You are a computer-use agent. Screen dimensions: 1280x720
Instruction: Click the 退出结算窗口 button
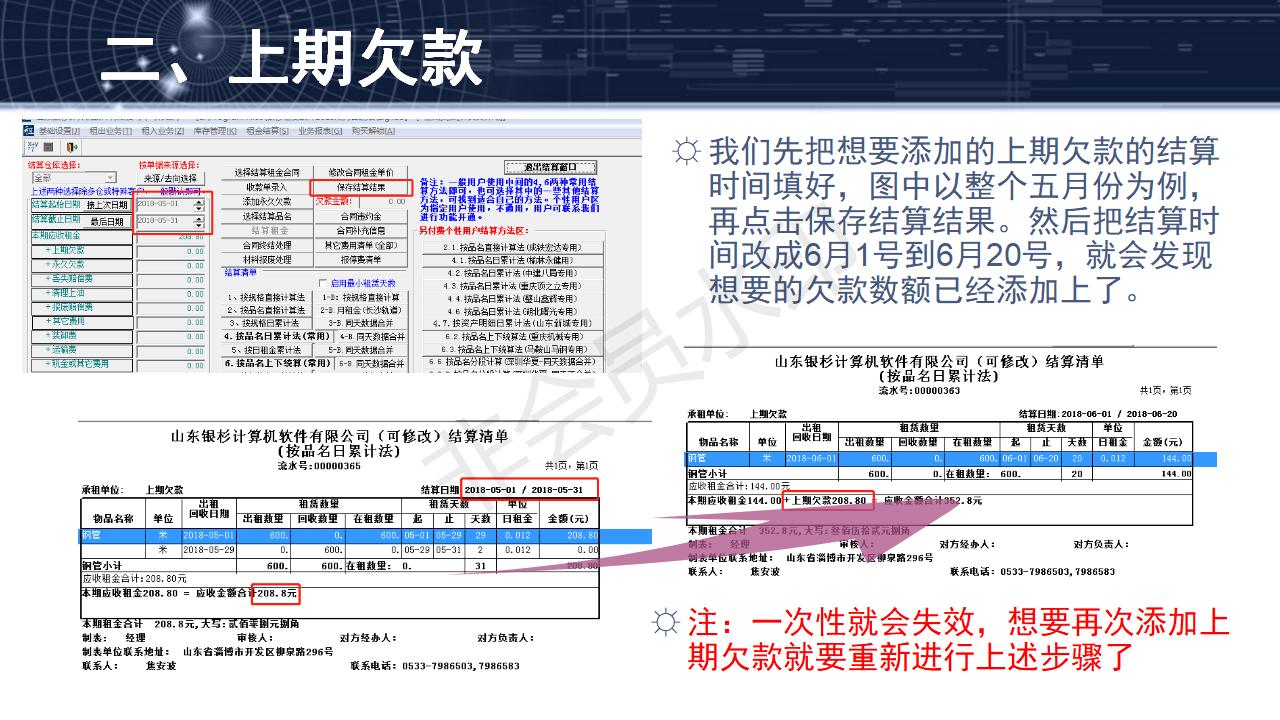coord(550,167)
